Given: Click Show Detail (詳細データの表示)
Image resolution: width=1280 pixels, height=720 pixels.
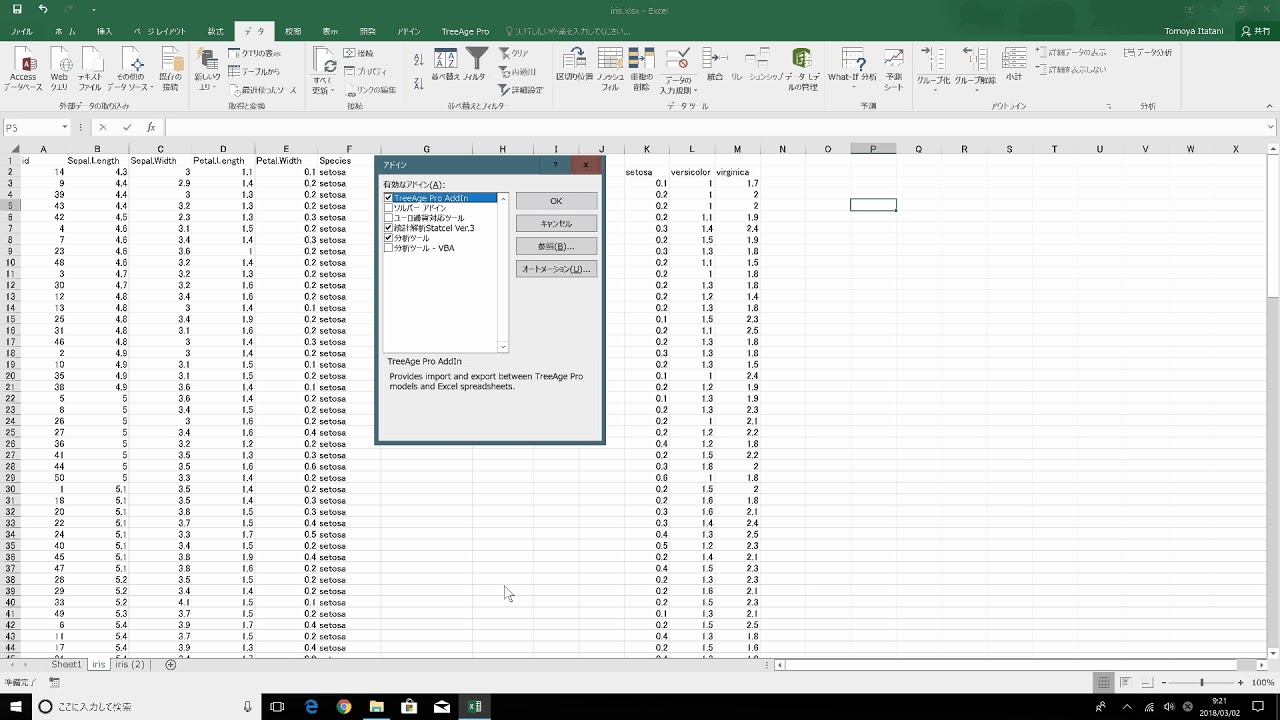Looking at the screenshot, I should [x=1071, y=52].
